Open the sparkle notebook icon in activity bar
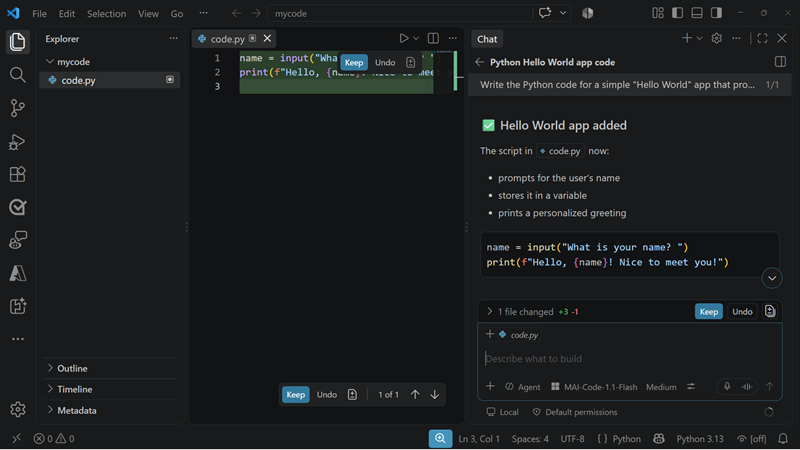 point(17,307)
